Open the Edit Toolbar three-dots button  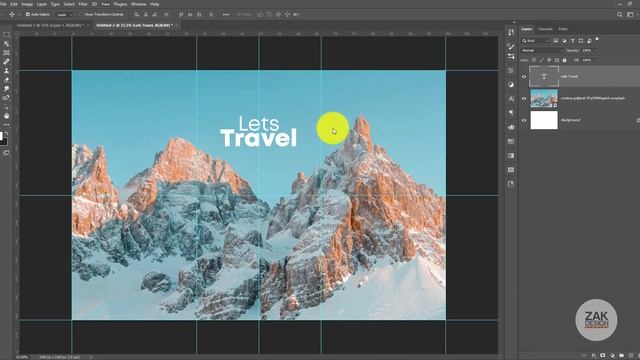6,124
